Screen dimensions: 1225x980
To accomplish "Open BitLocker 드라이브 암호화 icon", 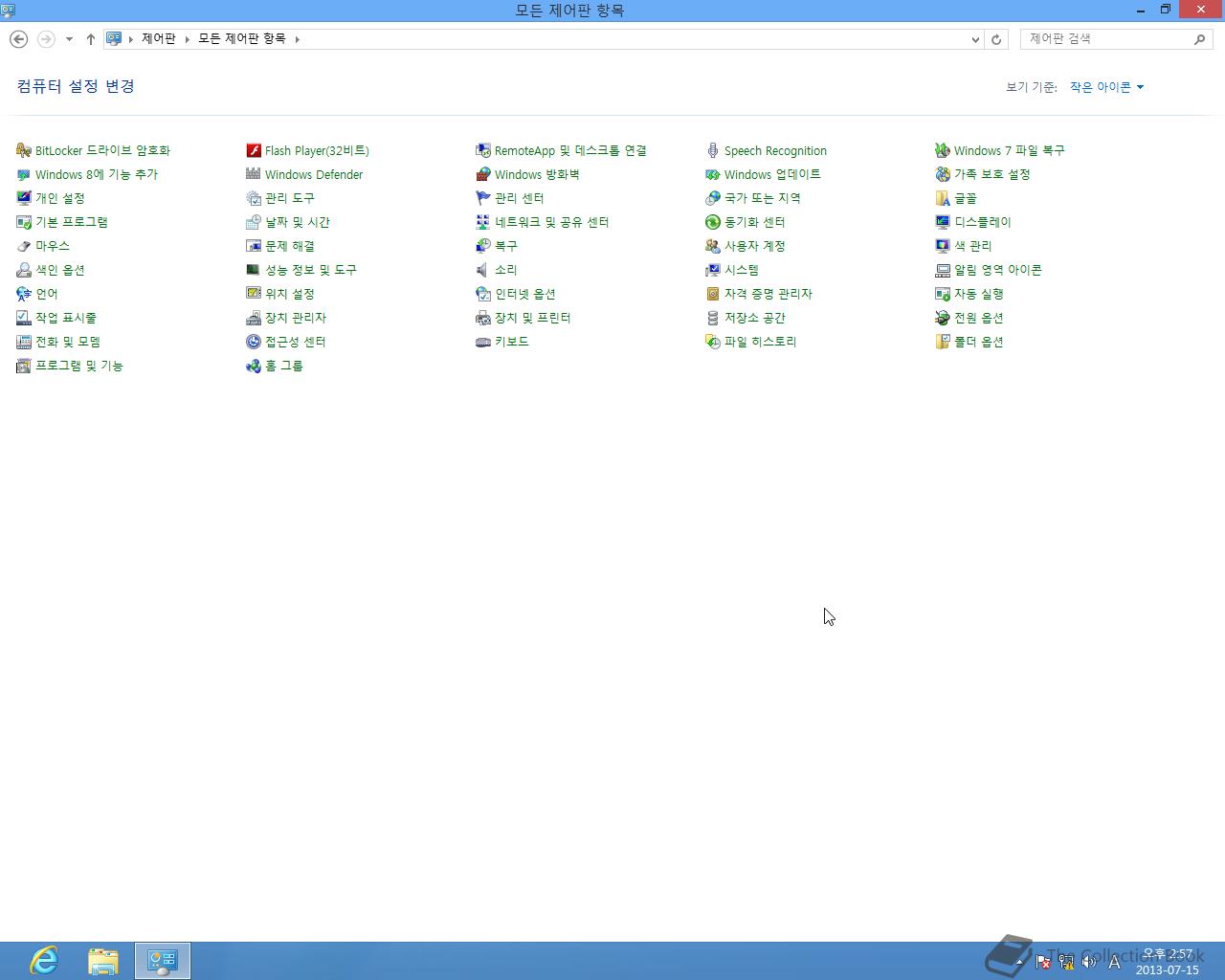I will point(24,150).
